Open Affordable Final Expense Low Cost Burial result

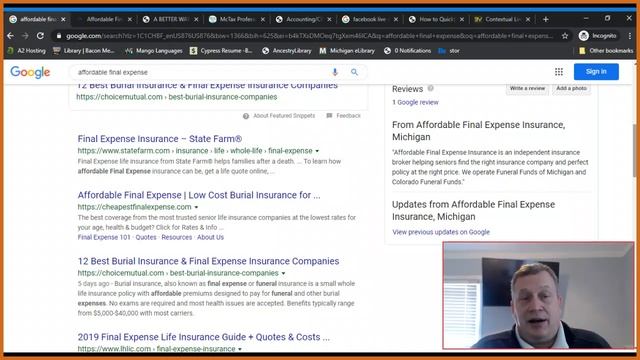pos(199,195)
